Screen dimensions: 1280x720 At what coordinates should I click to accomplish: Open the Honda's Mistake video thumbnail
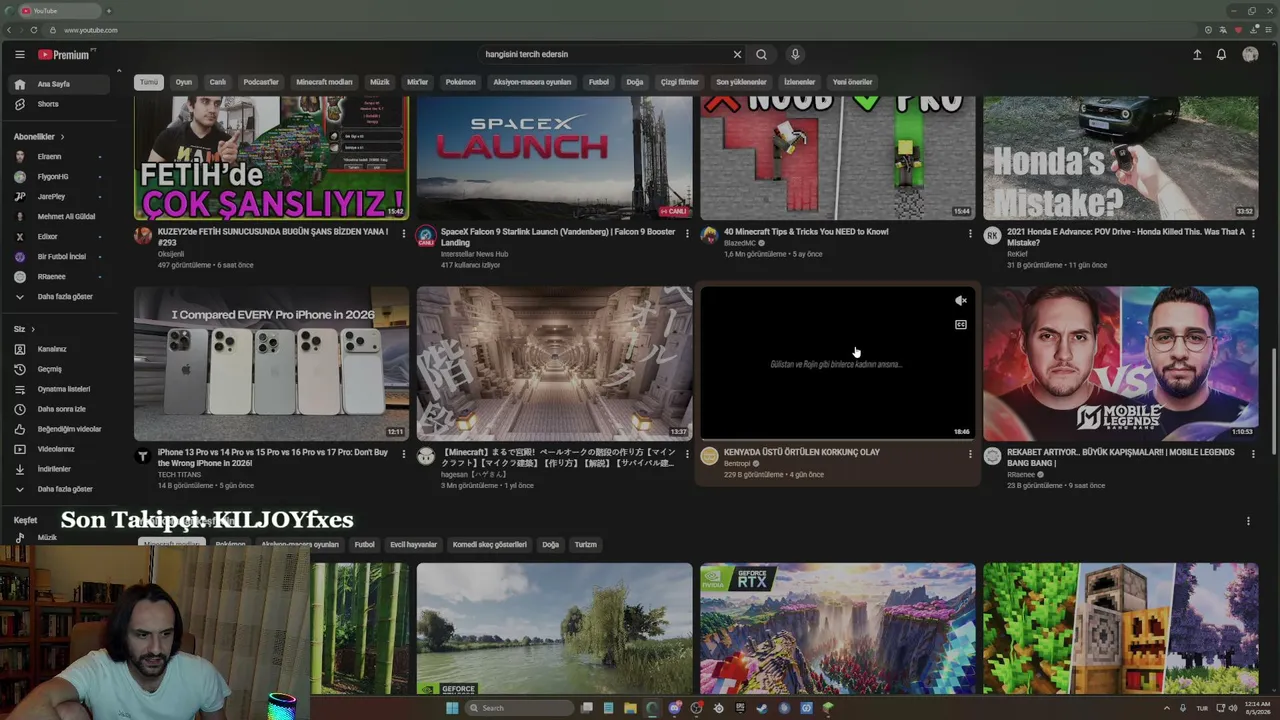click(x=1120, y=158)
